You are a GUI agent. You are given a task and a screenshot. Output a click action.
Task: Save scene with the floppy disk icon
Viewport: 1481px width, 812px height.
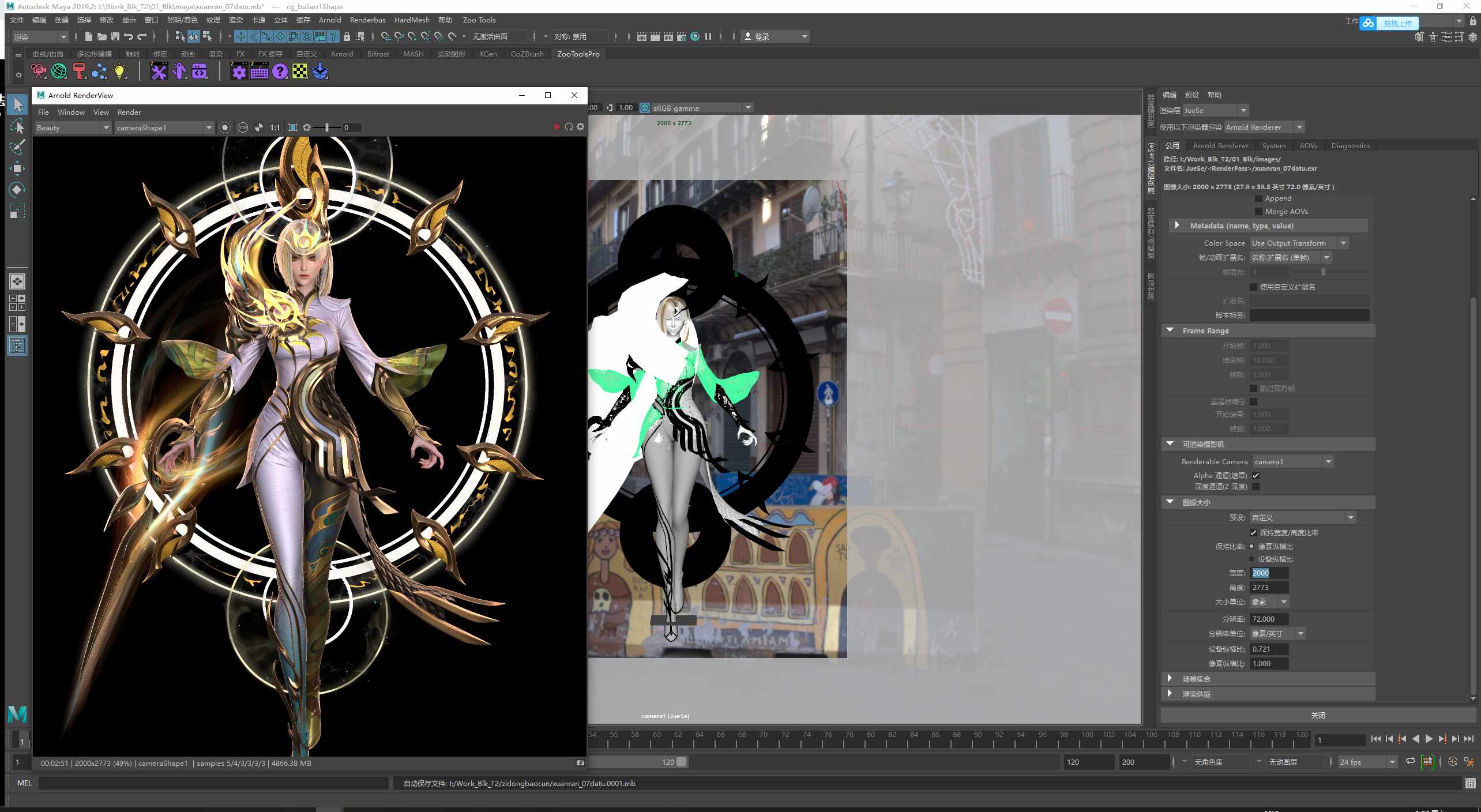115,36
